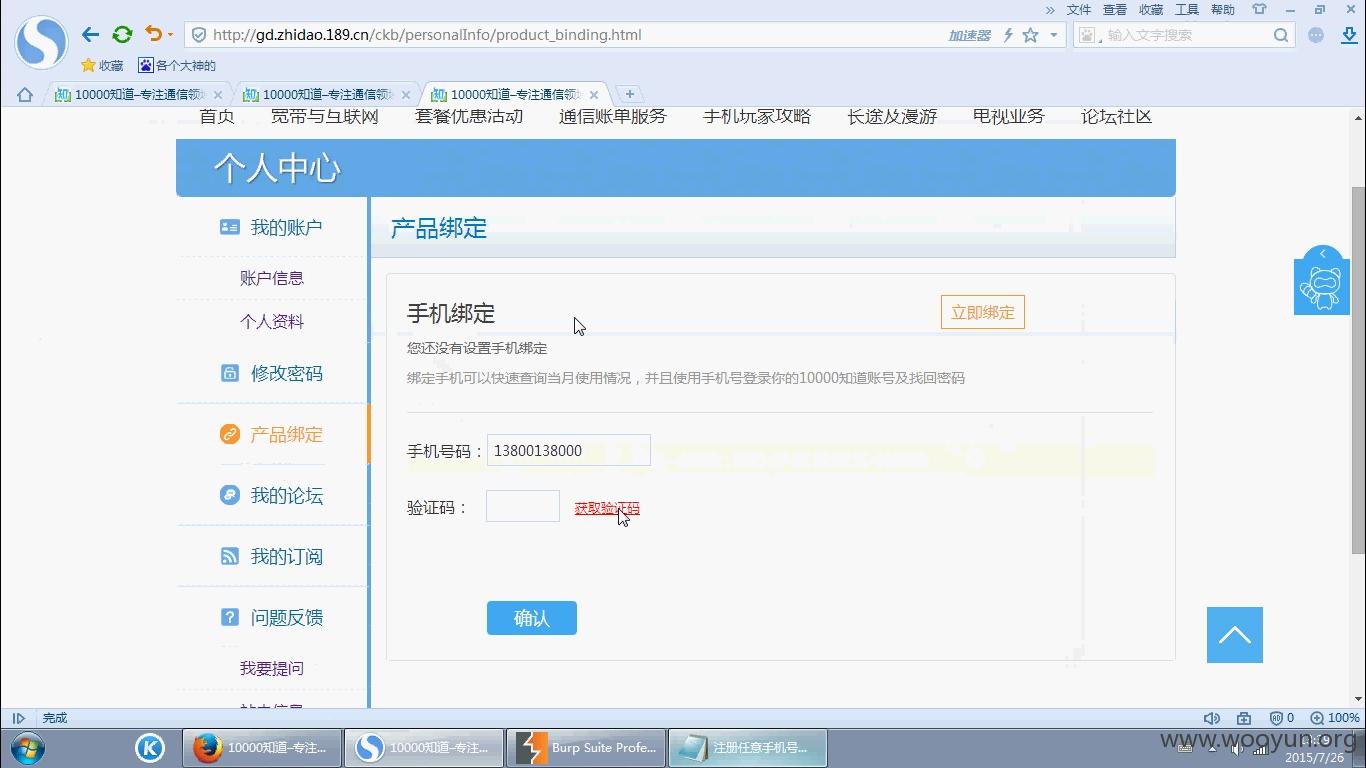Click the robot assistant mascot icon

(1322, 287)
